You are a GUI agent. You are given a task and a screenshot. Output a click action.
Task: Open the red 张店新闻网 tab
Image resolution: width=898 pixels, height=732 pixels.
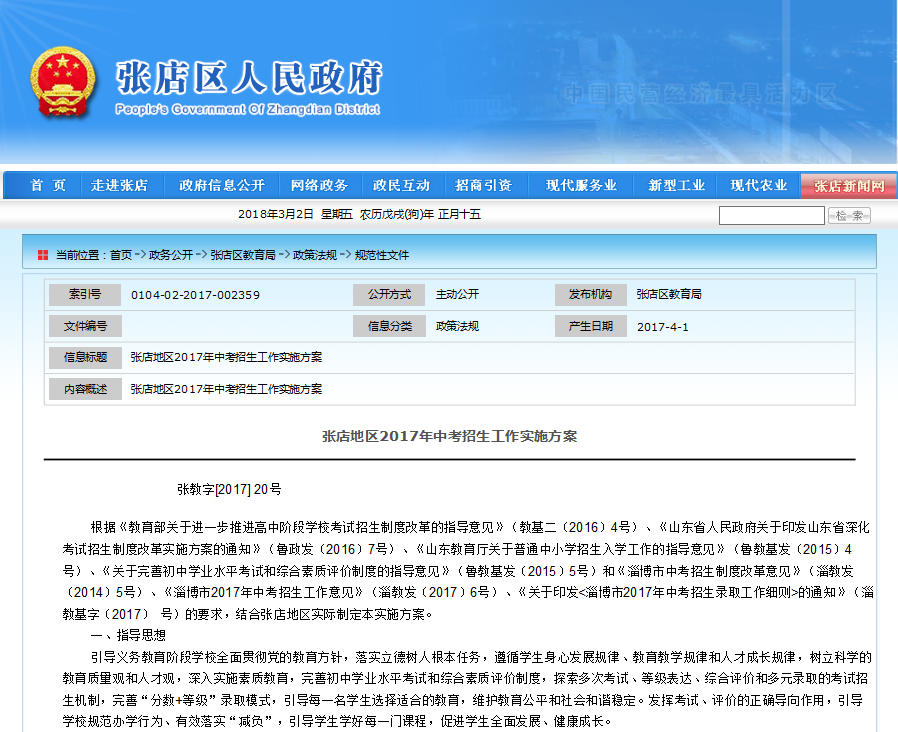tap(849, 186)
